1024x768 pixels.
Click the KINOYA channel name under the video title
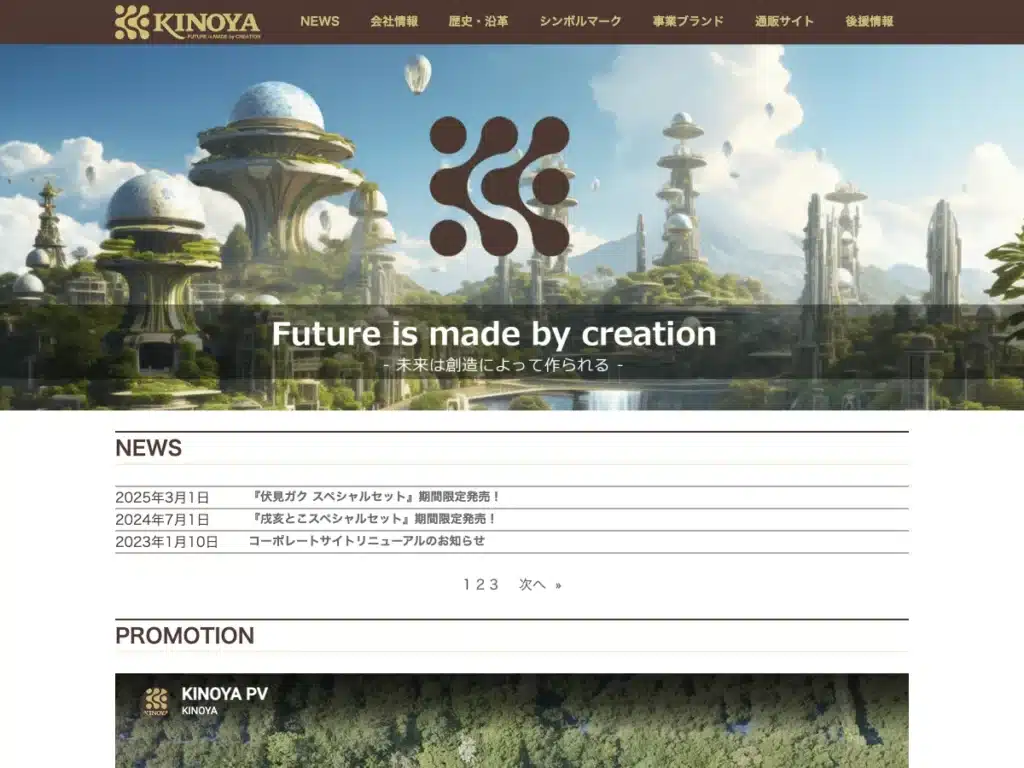pyautogui.click(x=199, y=711)
